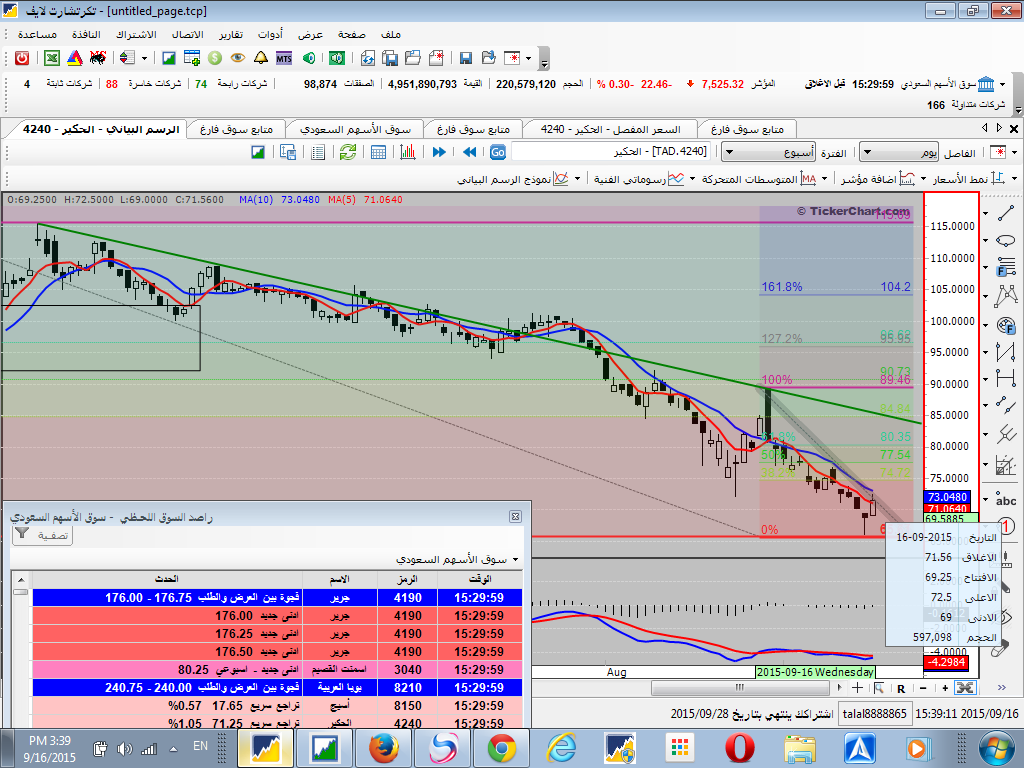Open the ملف menu
This screenshot has height=768, width=1024.
click(391, 35)
